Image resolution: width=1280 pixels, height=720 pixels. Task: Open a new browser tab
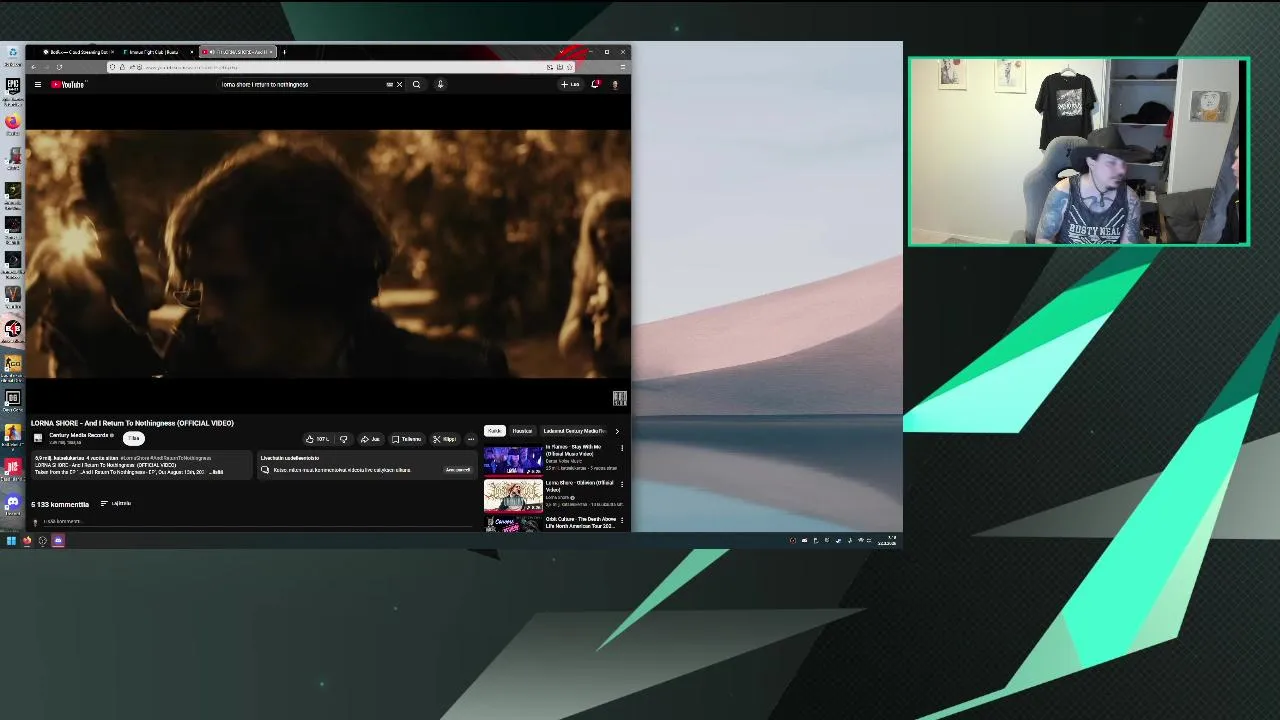tap(284, 52)
